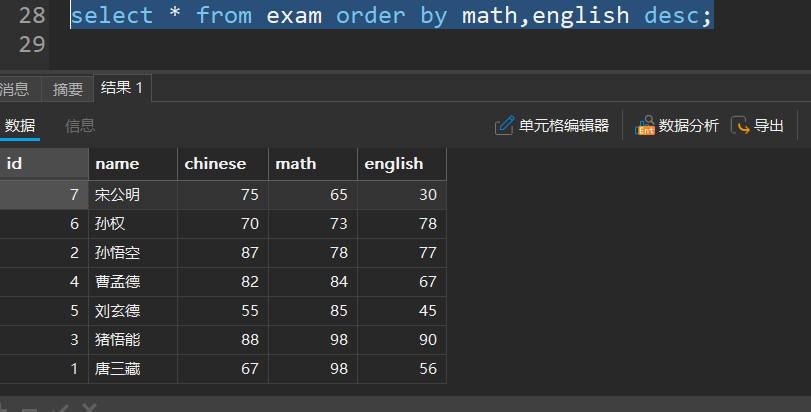The image size is (811, 412).
Task: Click math score 84 for 曹孟德
Action: coord(313,282)
